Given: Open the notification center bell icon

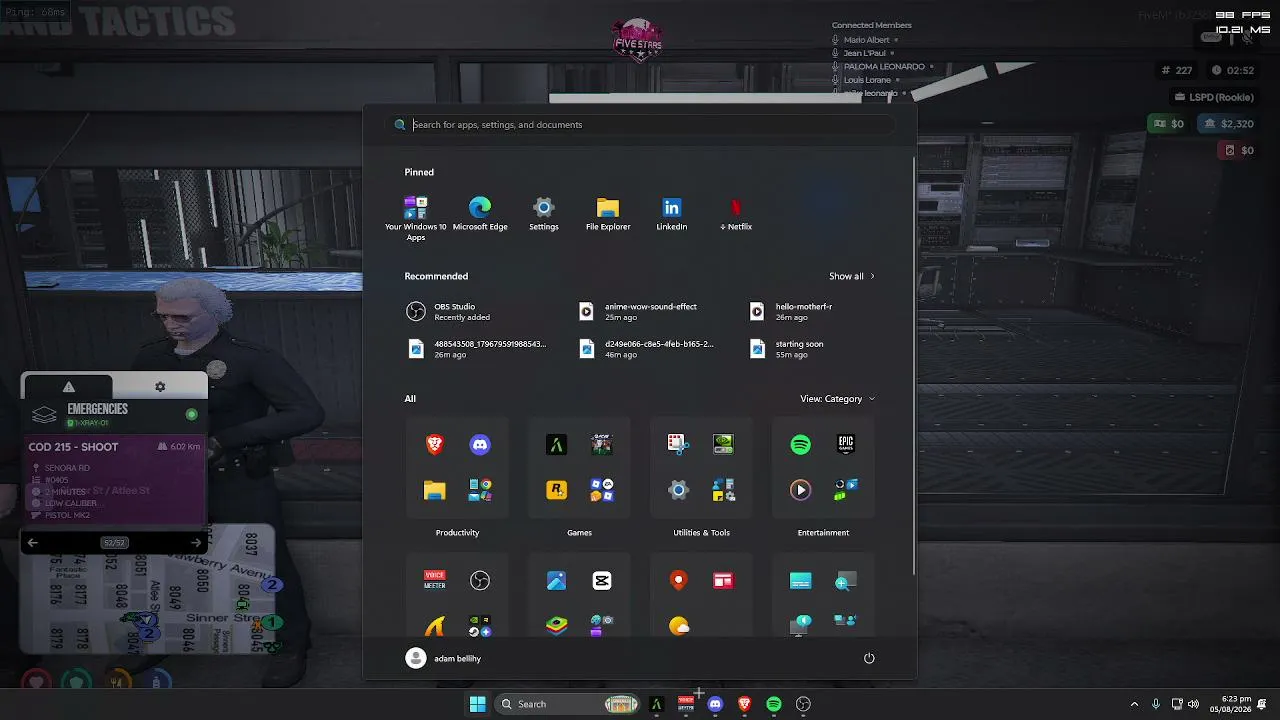Looking at the screenshot, I should pyautogui.click(x=1263, y=704).
